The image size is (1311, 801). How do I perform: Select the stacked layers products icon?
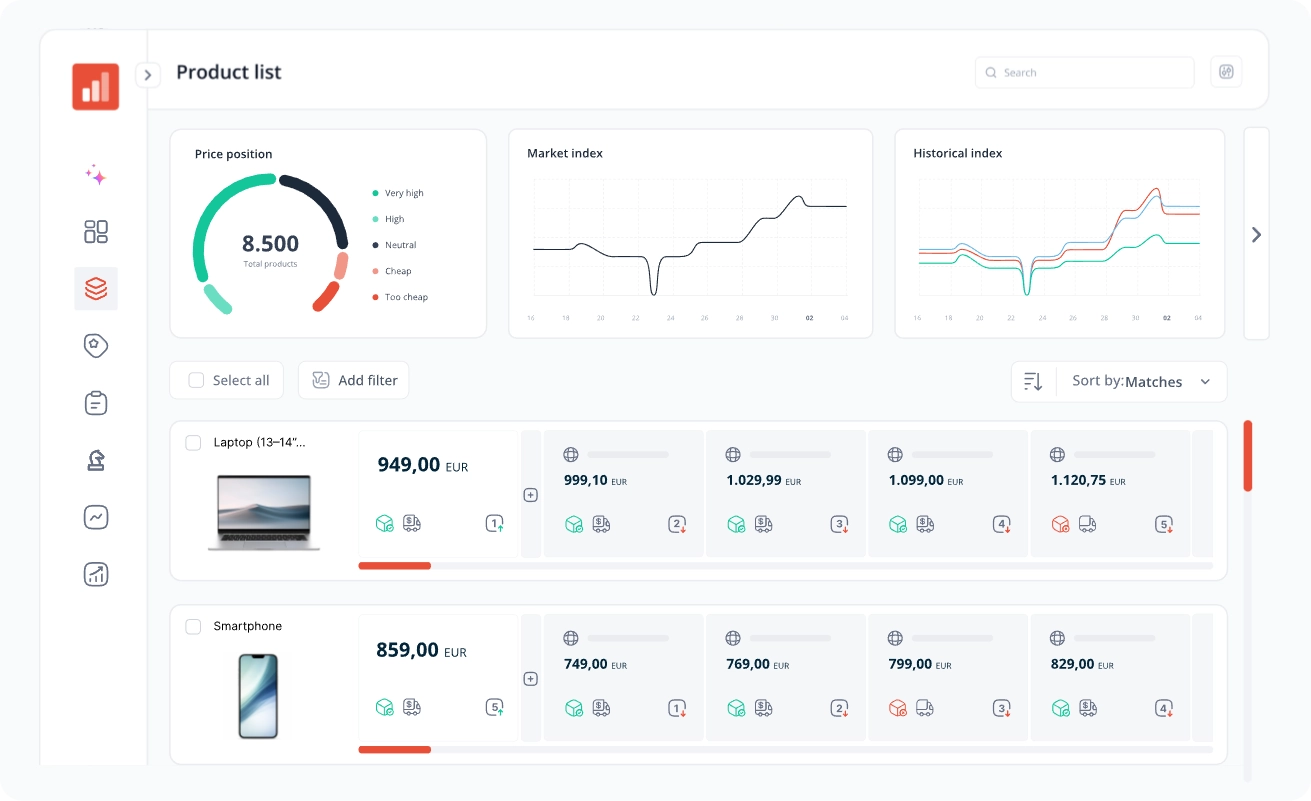pos(96,289)
